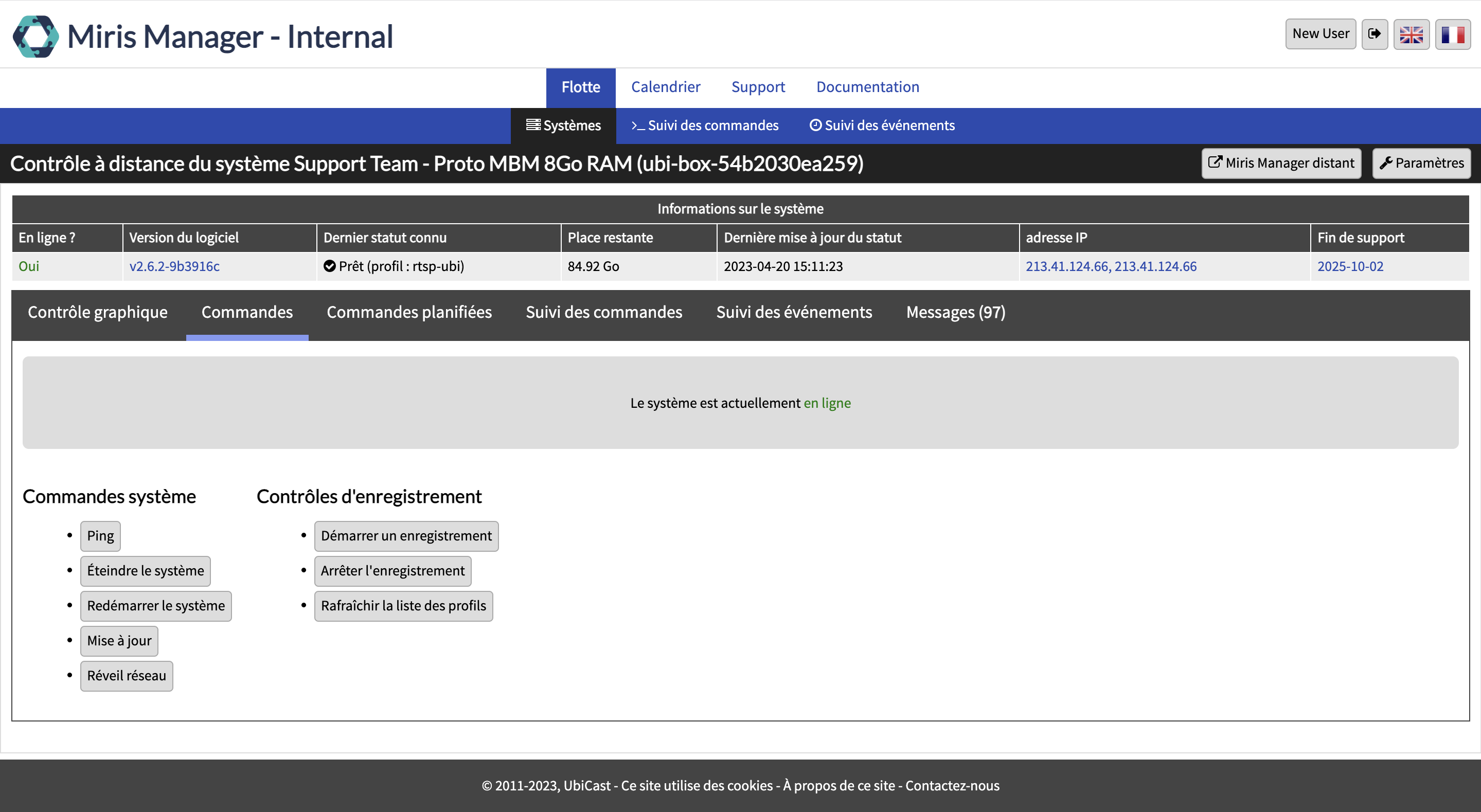Click 'Informations sur le système' table title
Screen dimensions: 1481x812
click(x=741, y=209)
